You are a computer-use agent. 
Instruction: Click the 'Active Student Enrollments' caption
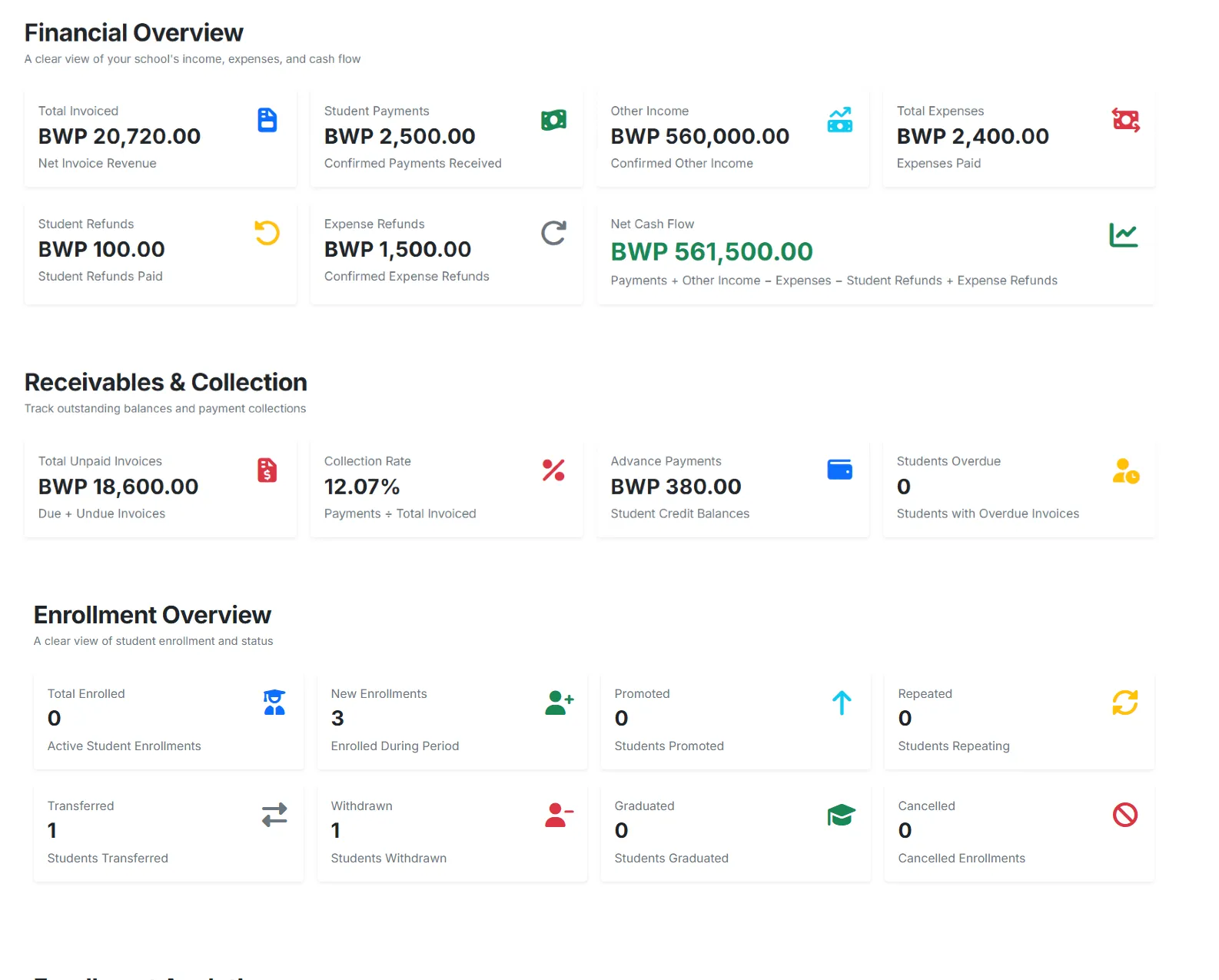pyautogui.click(x=125, y=746)
